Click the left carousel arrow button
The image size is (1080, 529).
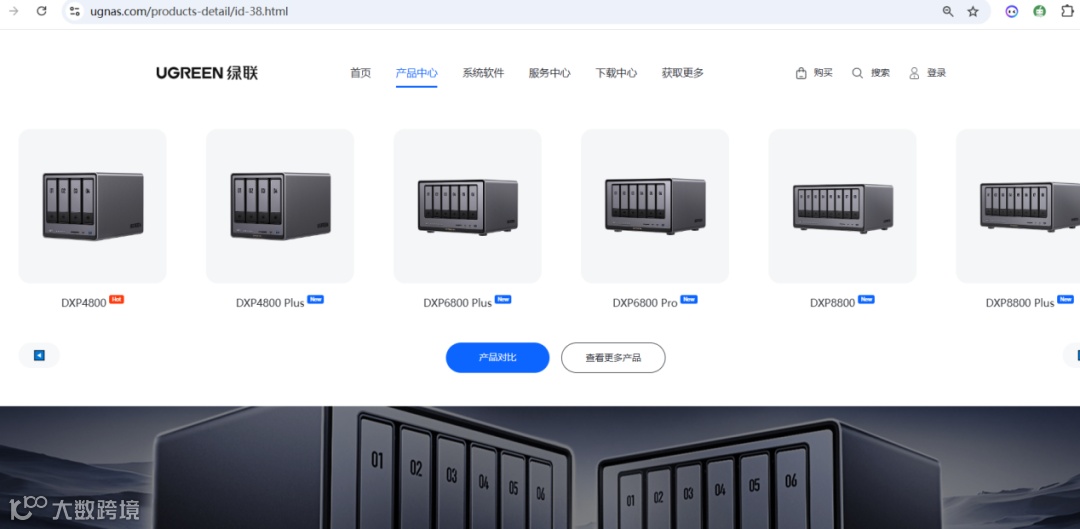(x=39, y=355)
